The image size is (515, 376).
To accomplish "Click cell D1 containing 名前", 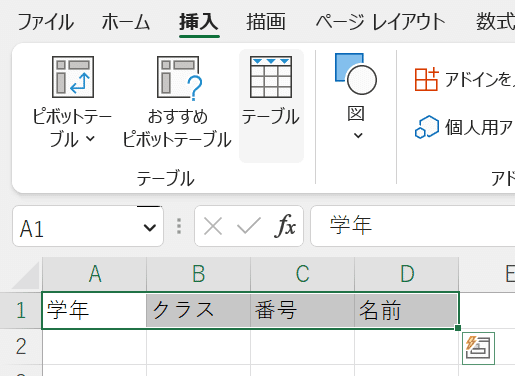I will (x=406, y=310).
